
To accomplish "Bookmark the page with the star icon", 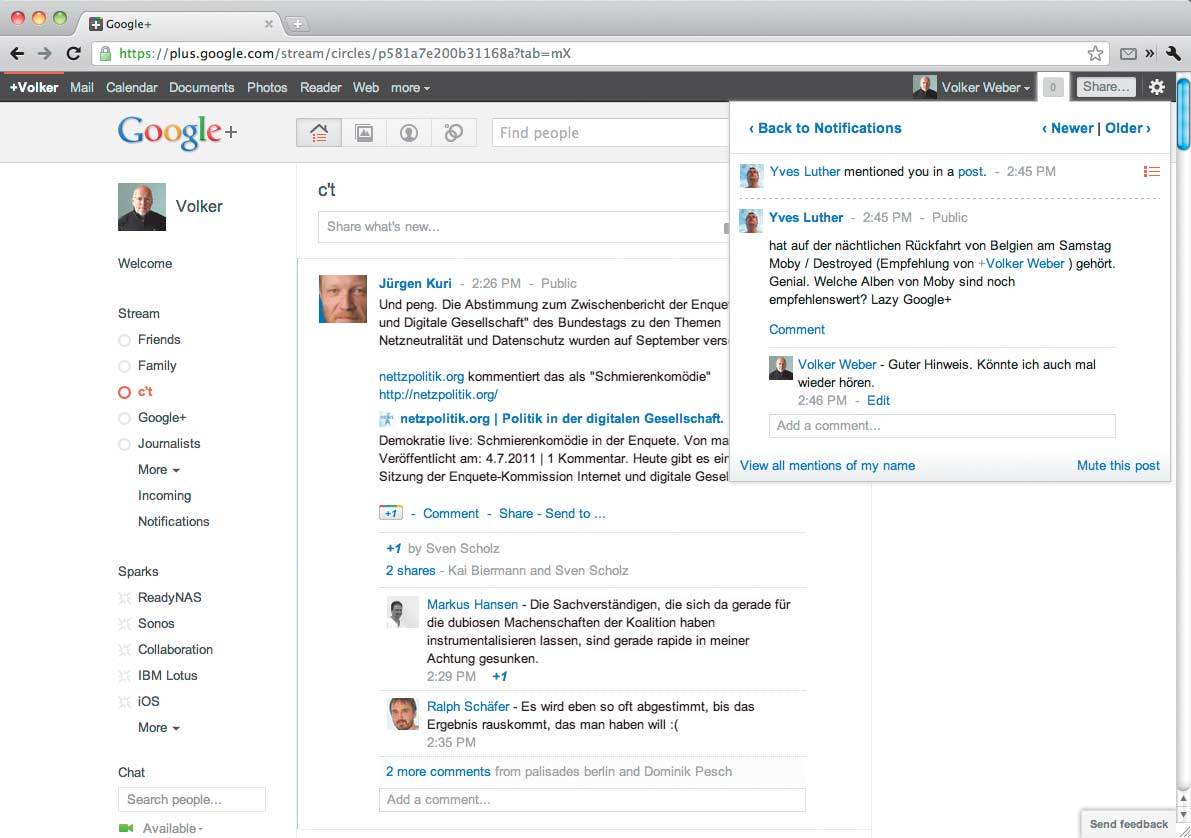I will coord(1095,53).
